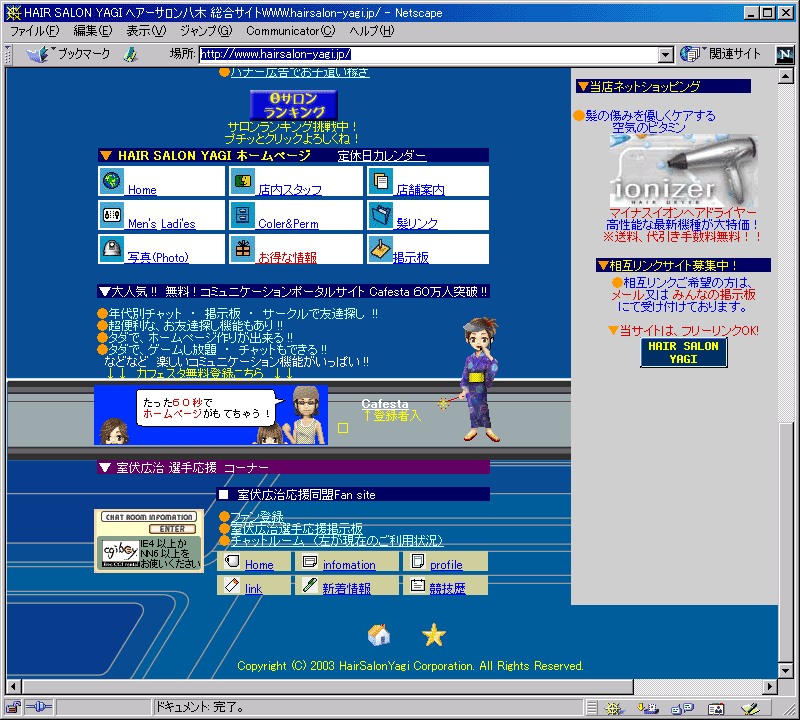Open the 室伏広治選手応援掲示板 link

296,528
